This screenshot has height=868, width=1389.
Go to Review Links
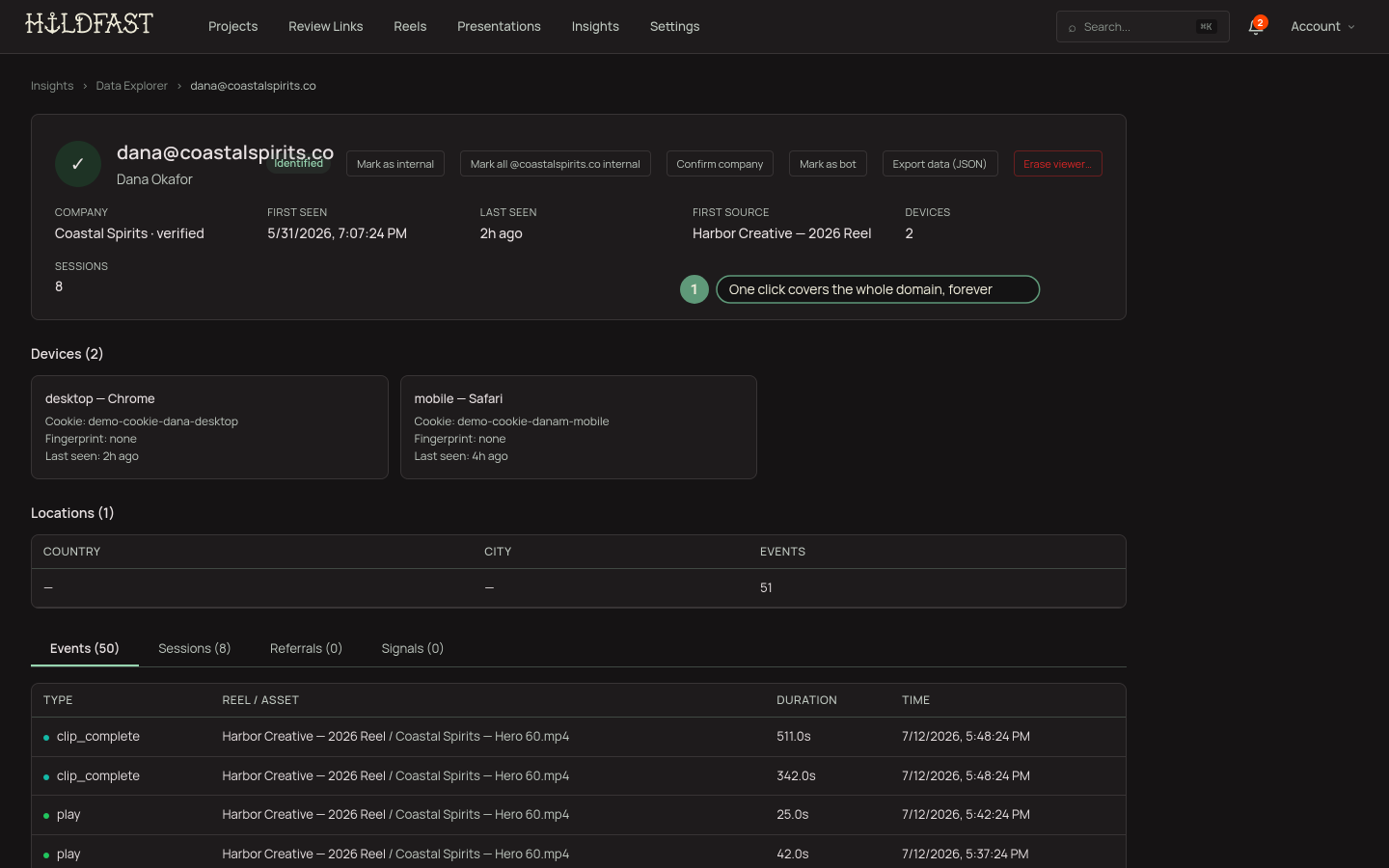click(x=326, y=27)
